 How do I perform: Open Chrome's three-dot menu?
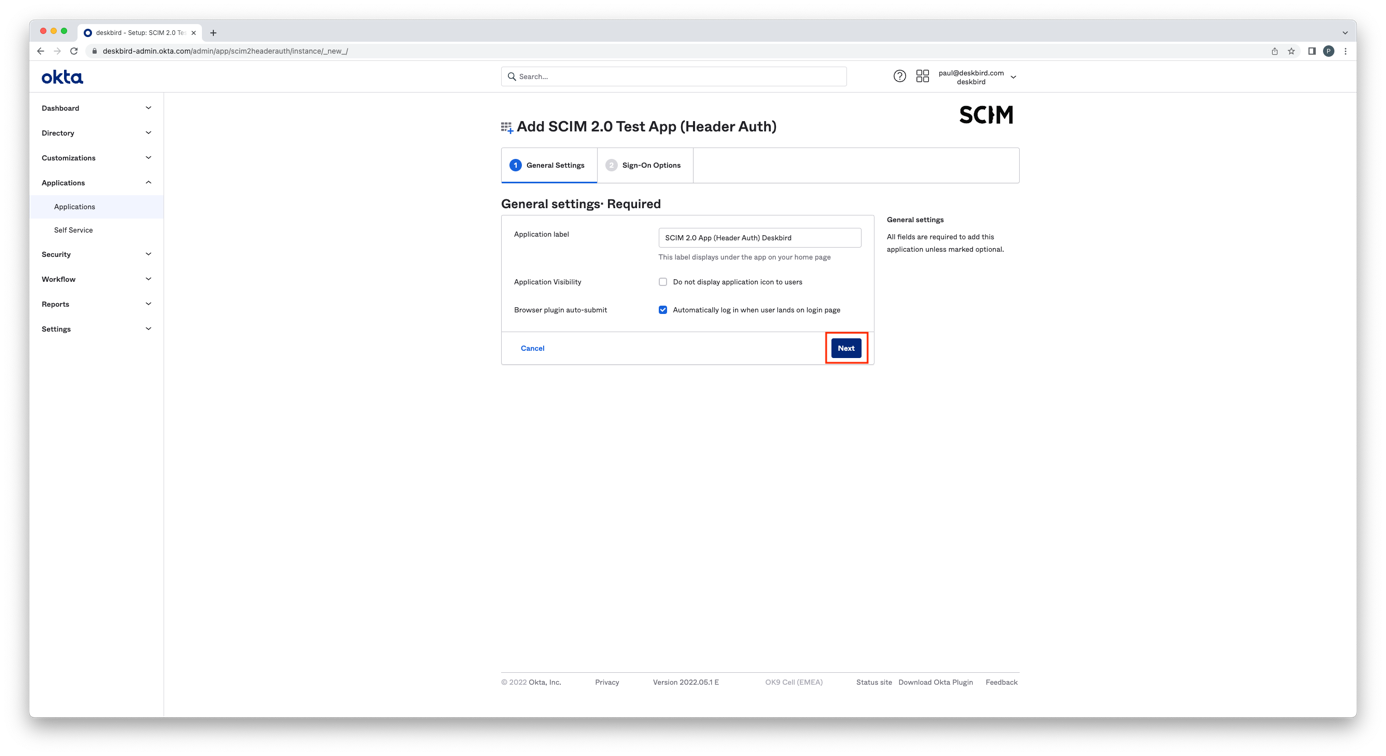pos(1345,51)
